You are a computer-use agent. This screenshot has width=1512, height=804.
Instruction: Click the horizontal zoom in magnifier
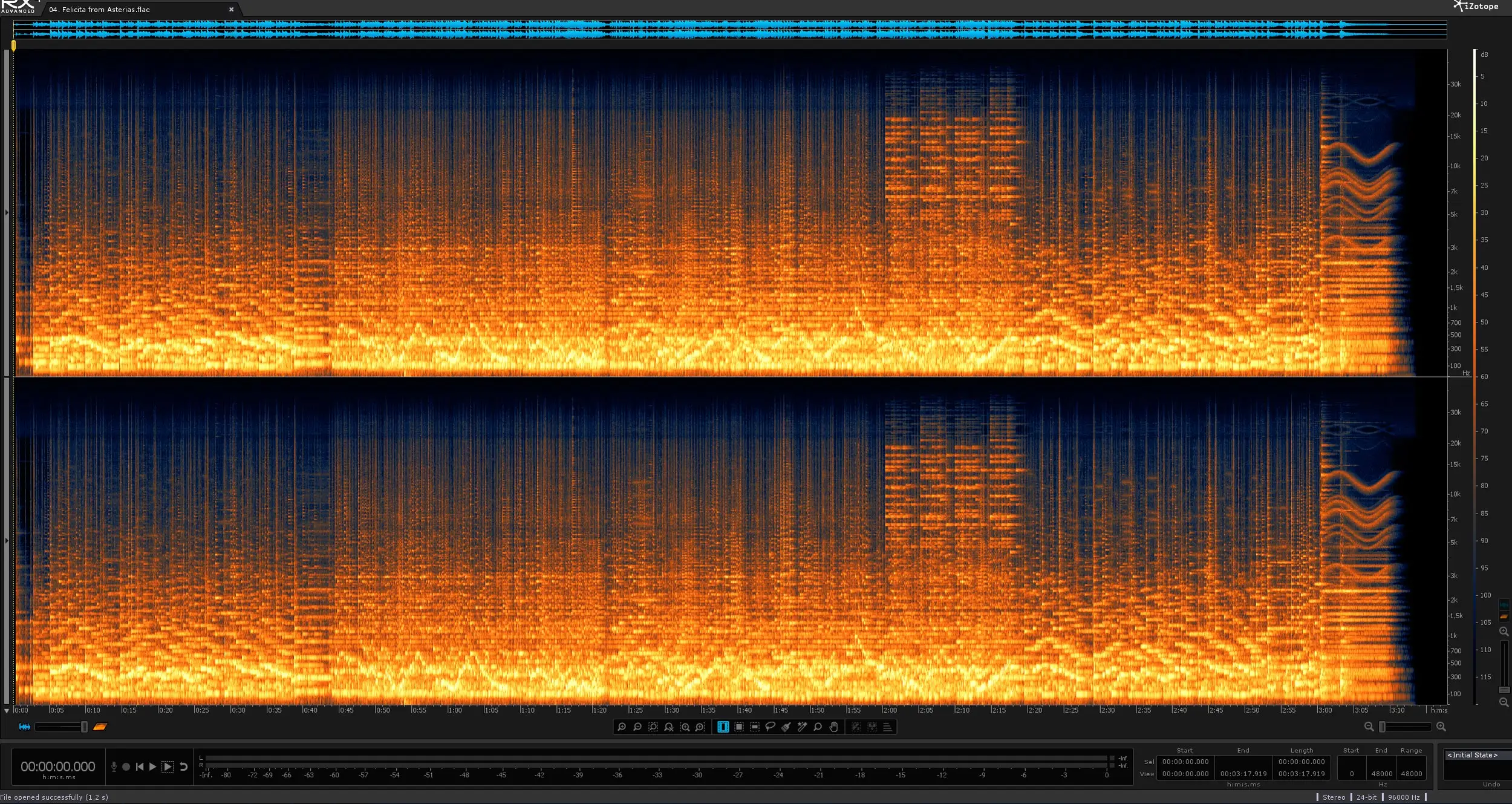[1441, 727]
